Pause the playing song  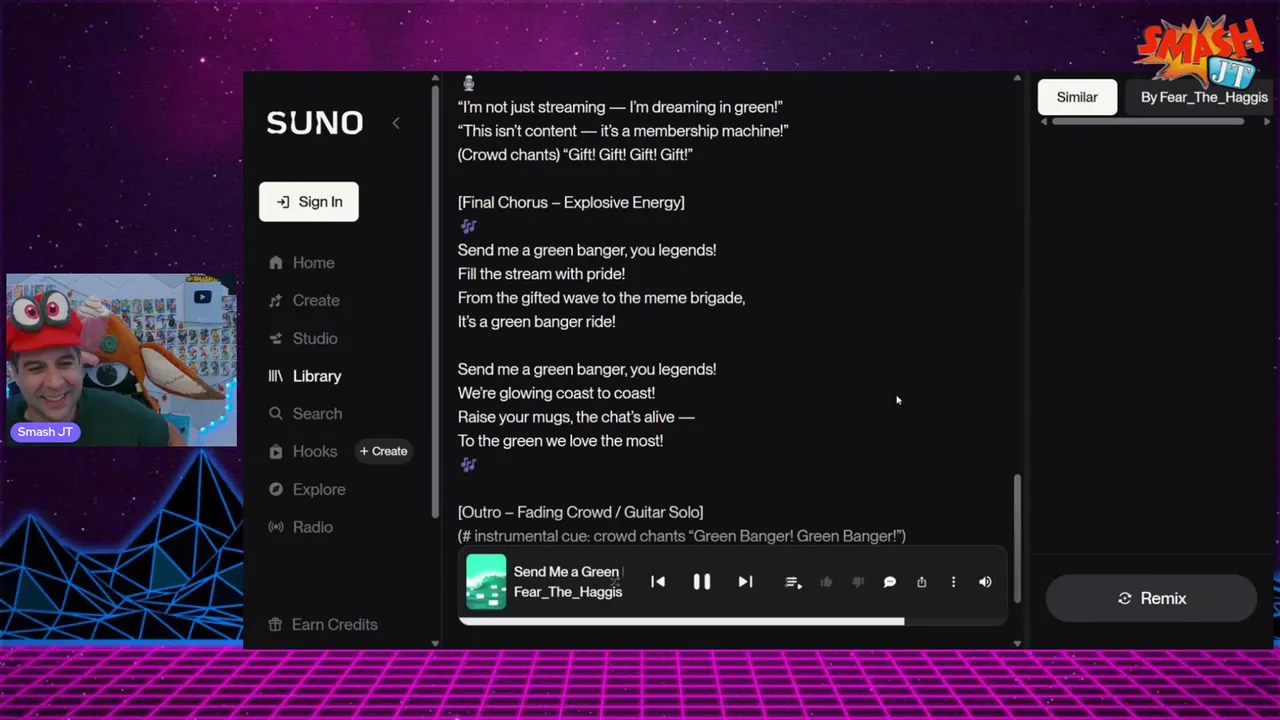tap(701, 582)
